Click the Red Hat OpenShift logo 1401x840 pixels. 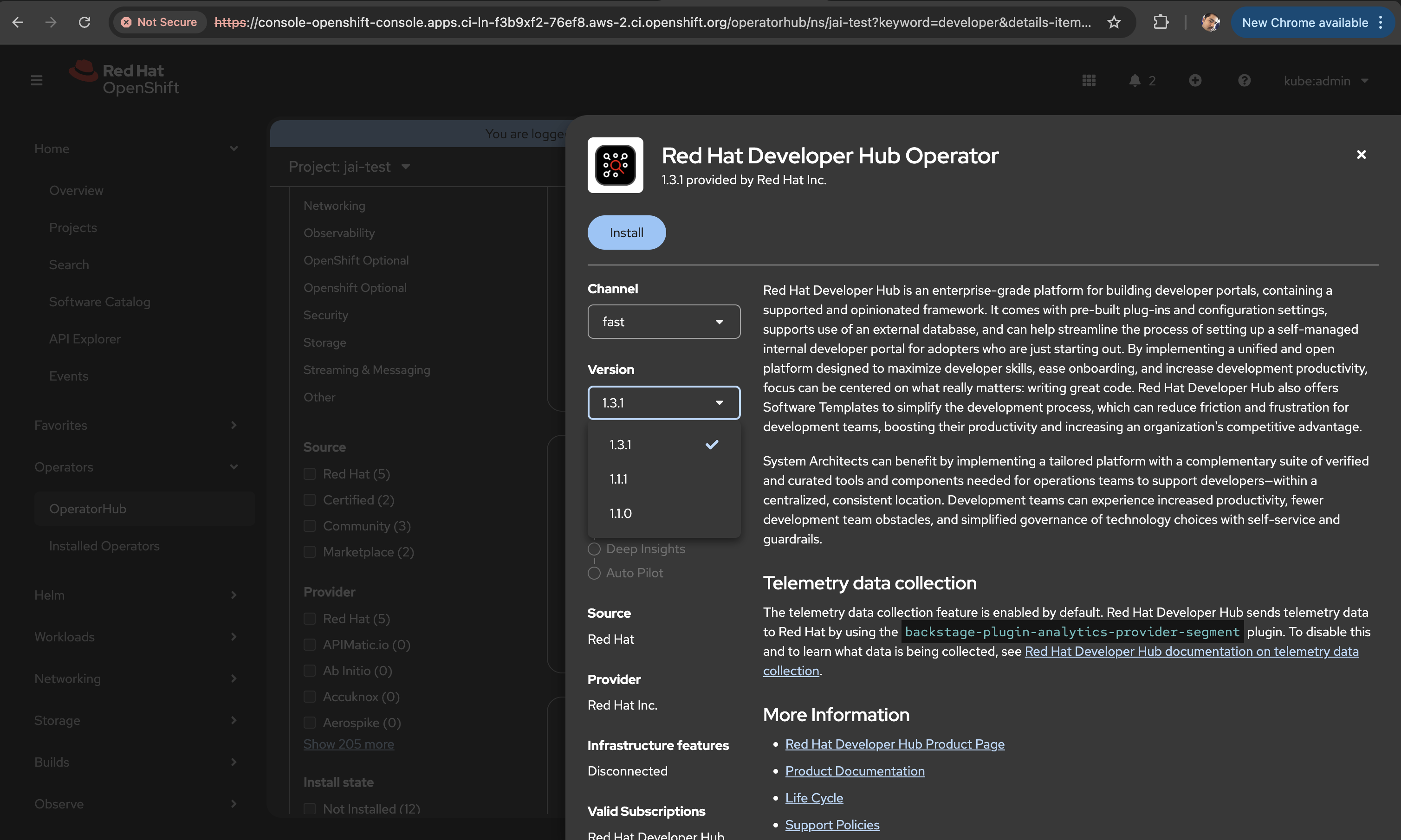pyautogui.click(x=124, y=79)
